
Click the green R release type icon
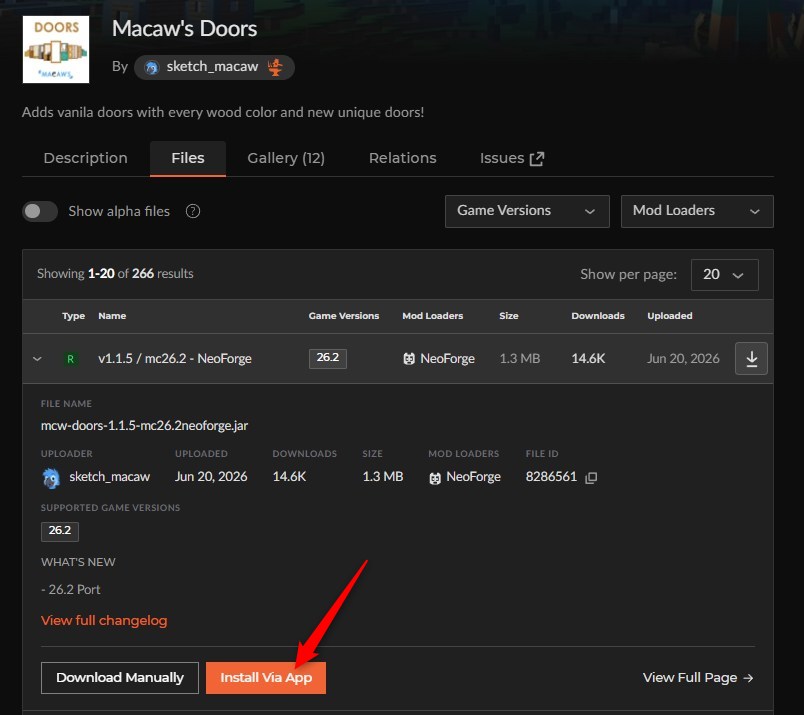tap(71, 359)
